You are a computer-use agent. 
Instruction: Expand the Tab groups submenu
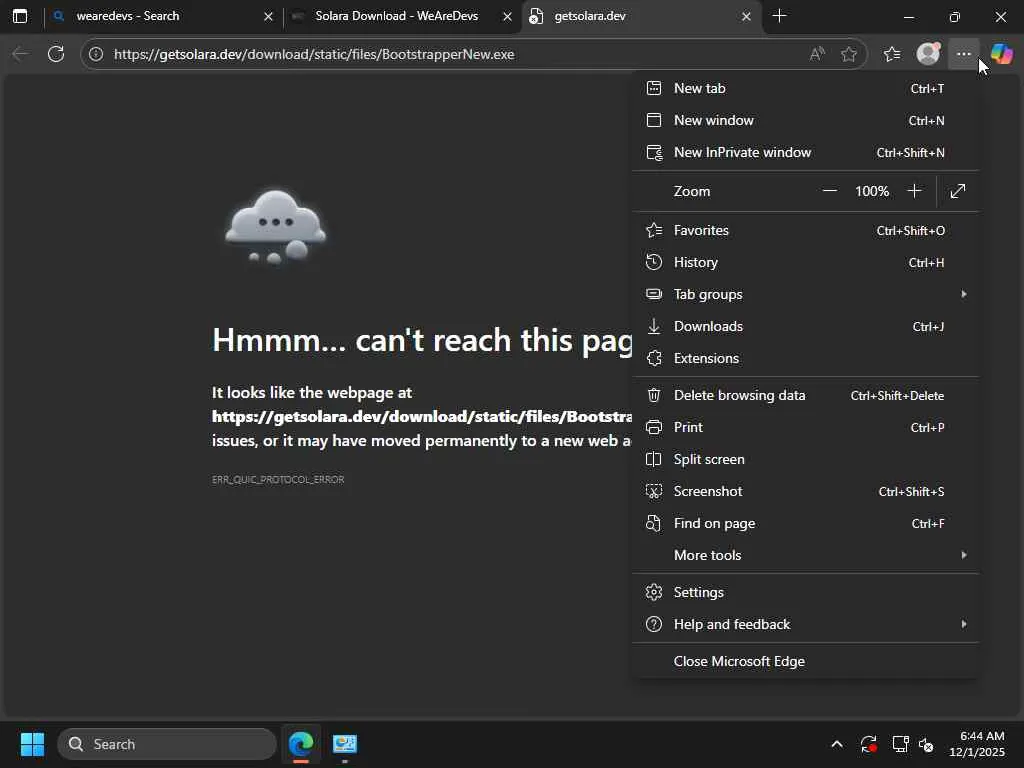805,295
